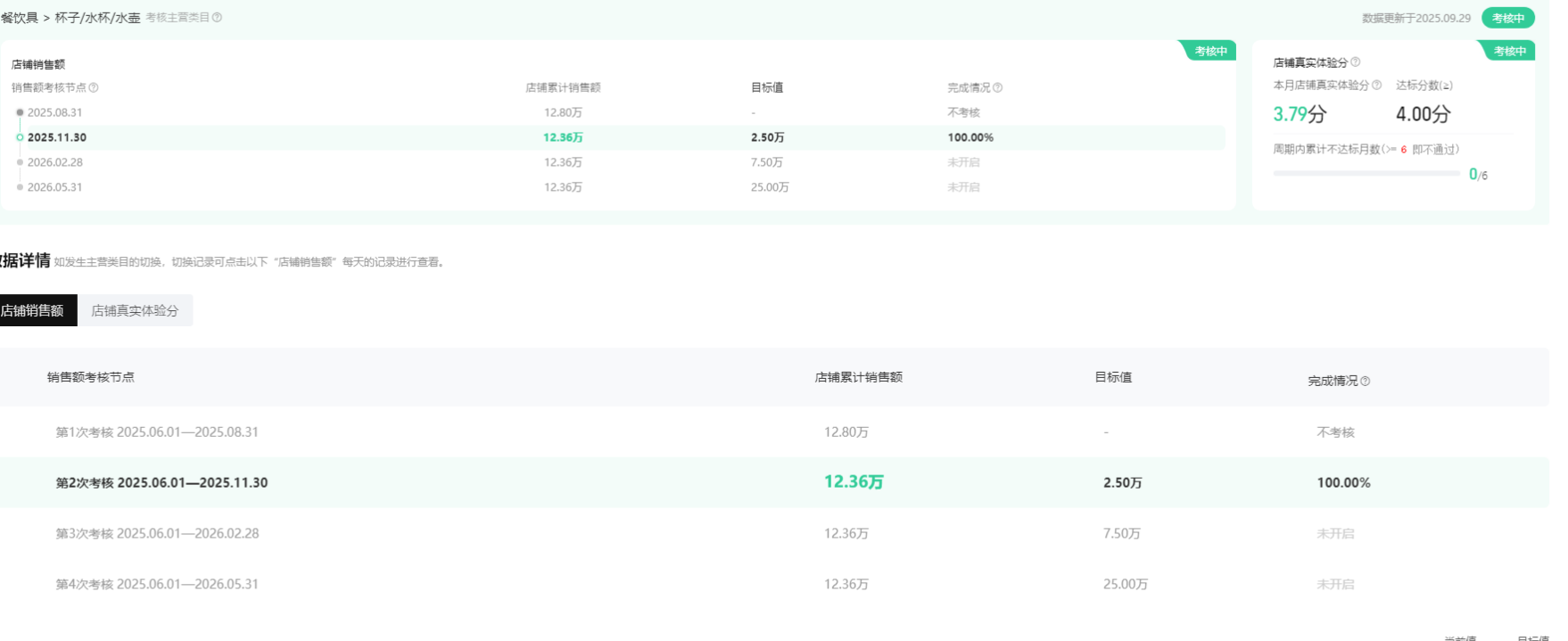Click help icon next to 本月店铺真实体验分
1568x641 pixels.
point(1377,86)
